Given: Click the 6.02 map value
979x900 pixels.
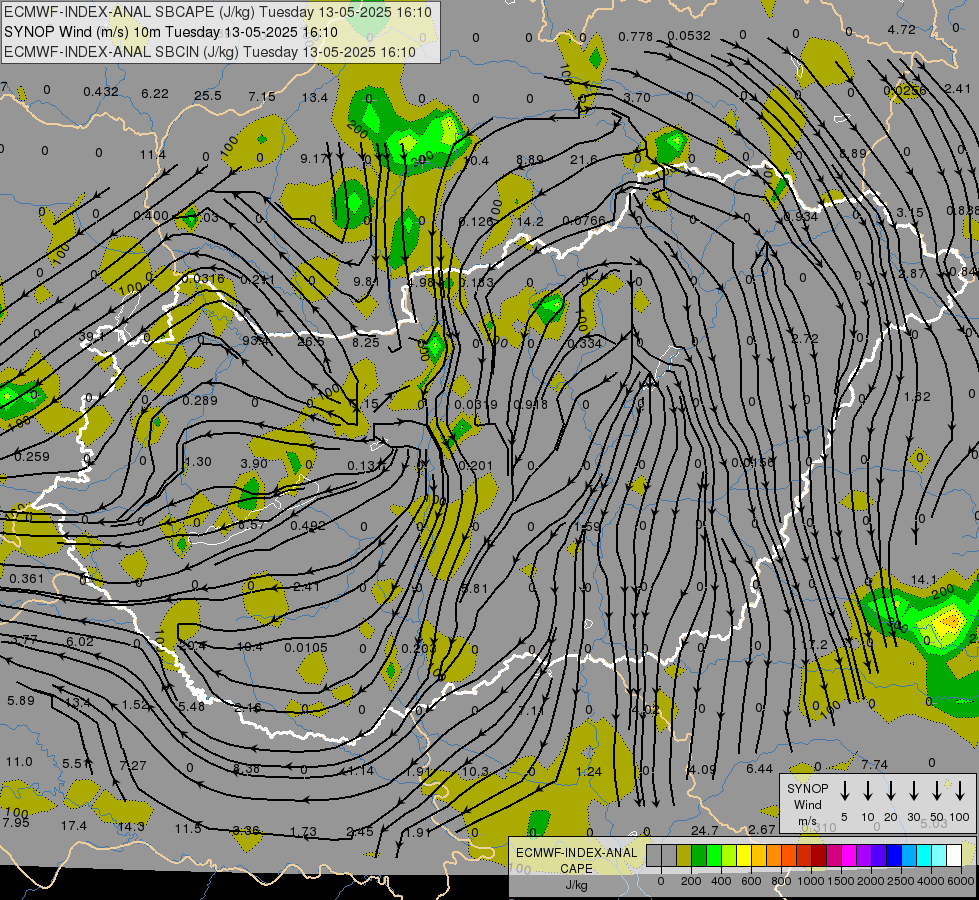Looking at the screenshot, I should pyautogui.click(x=80, y=641).
